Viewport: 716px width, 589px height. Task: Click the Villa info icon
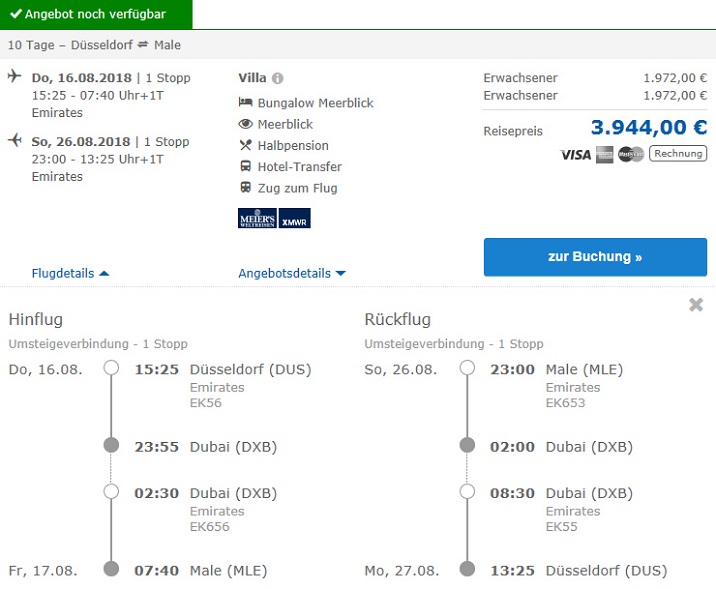tap(278, 78)
